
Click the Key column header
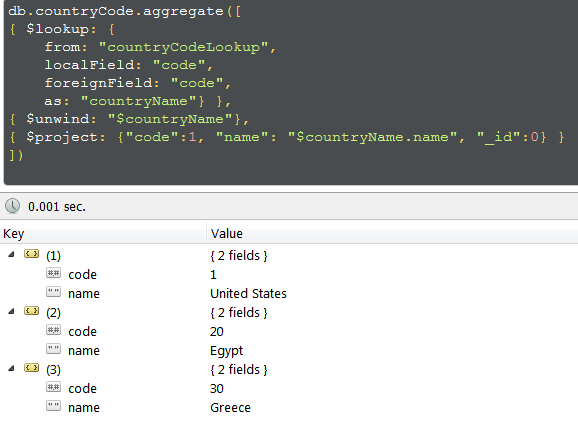[103, 233]
